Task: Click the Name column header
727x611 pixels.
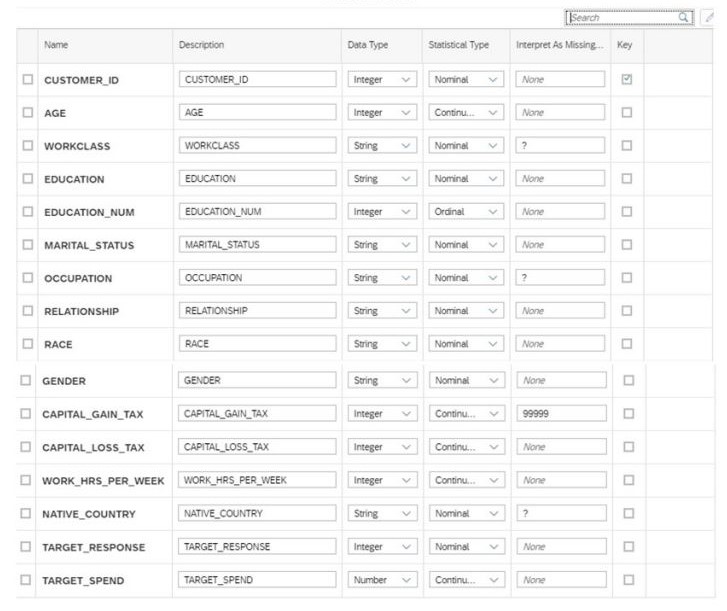Action: pyautogui.click(x=57, y=46)
